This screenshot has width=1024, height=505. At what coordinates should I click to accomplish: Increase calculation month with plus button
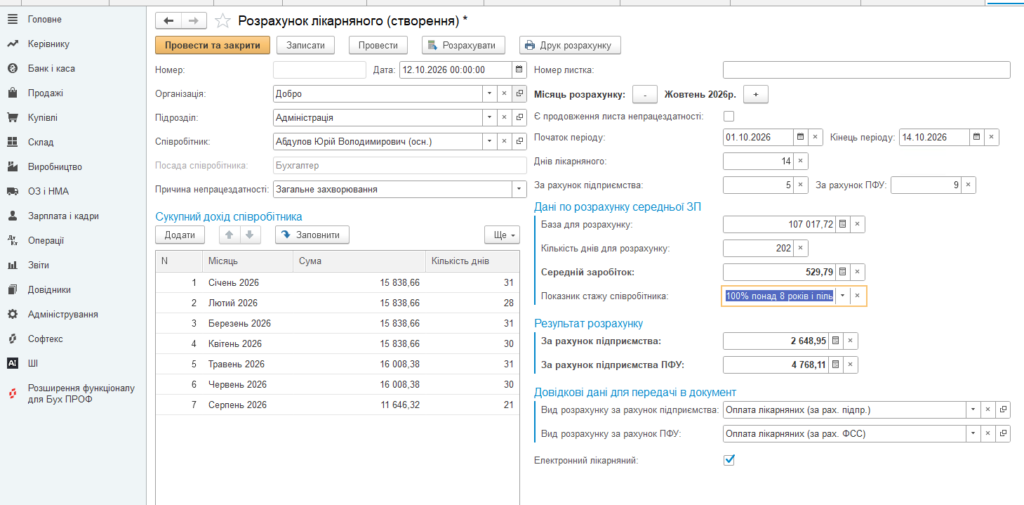(756, 95)
